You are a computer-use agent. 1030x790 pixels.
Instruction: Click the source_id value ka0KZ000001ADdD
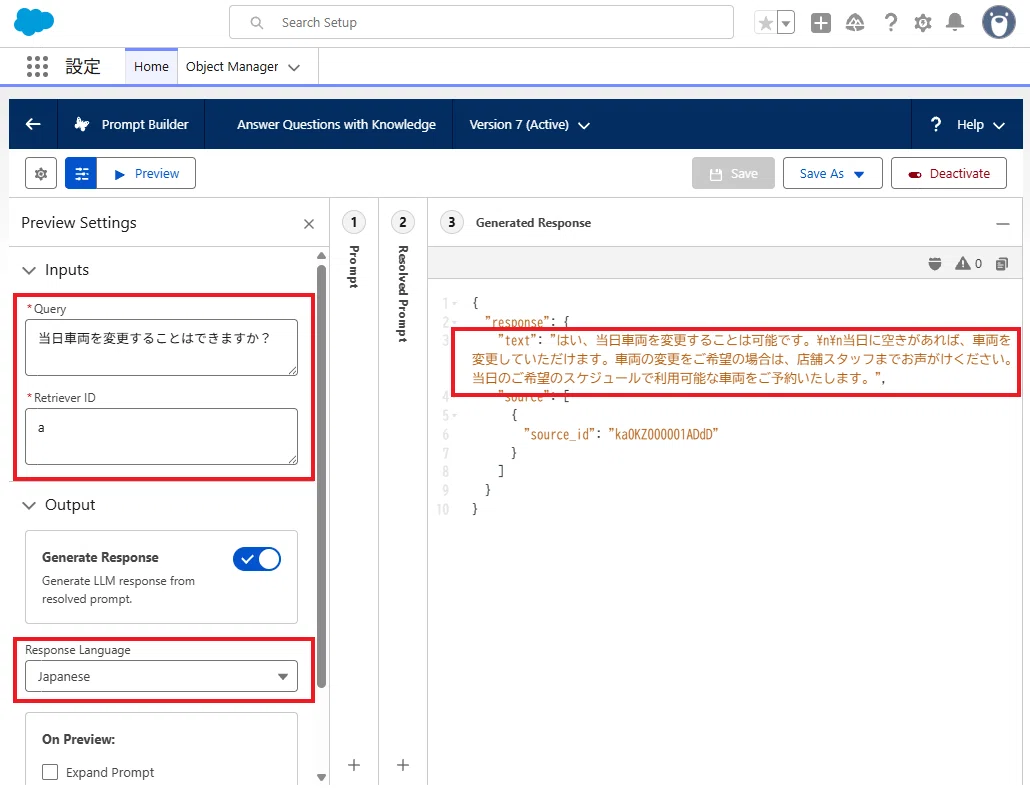click(663, 434)
